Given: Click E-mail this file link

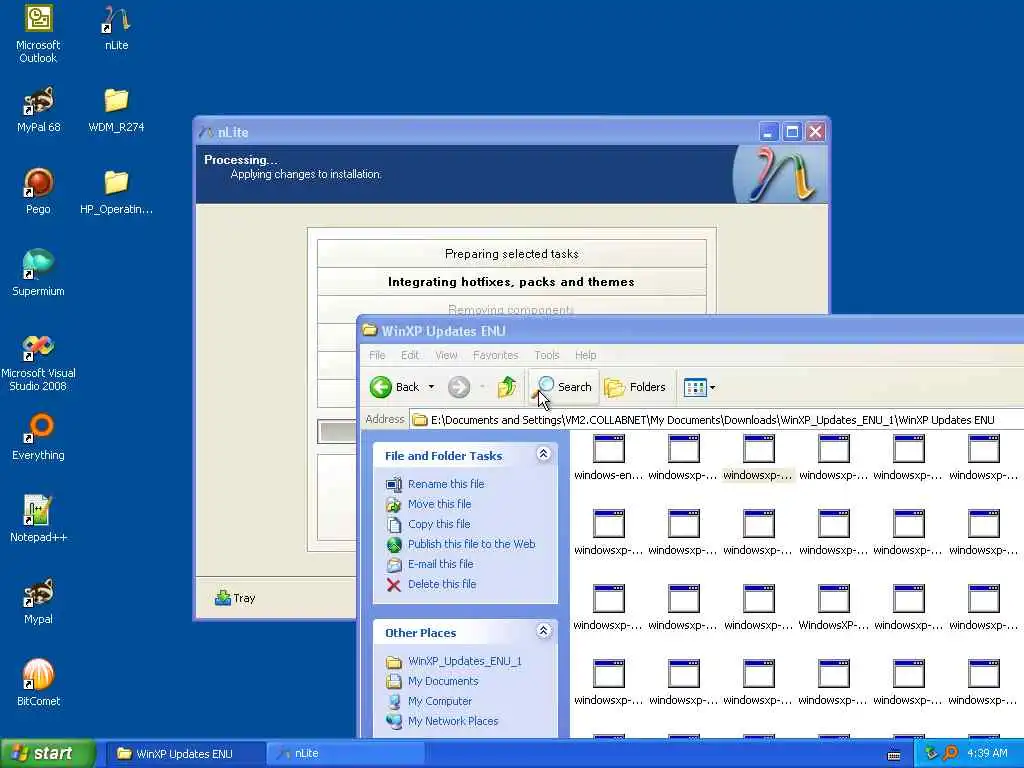Looking at the screenshot, I should pos(441,564).
